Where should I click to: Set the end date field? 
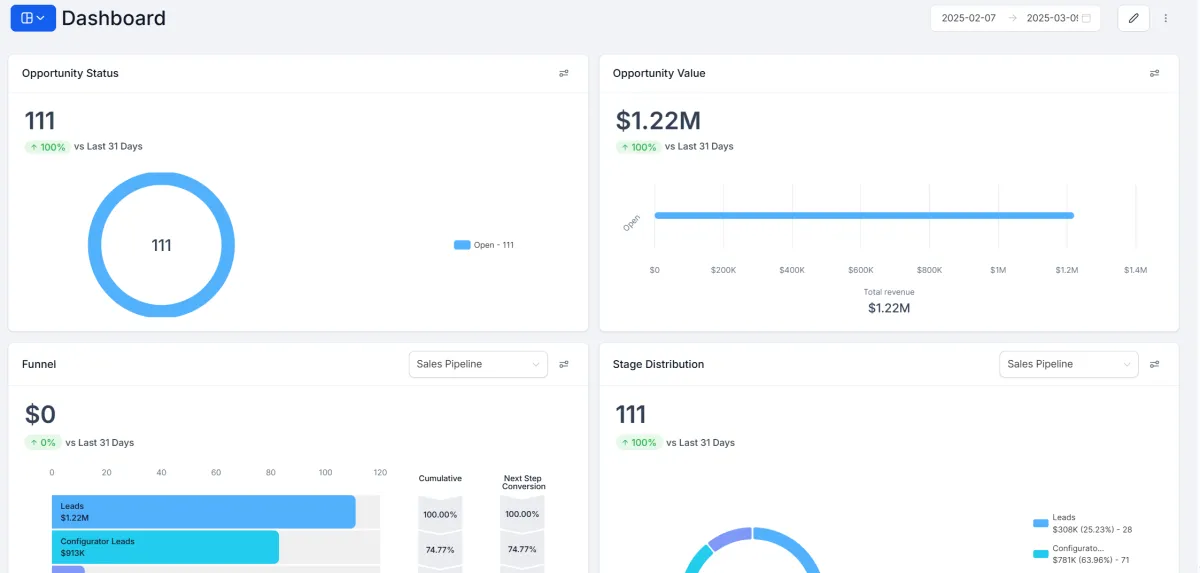1052,18
